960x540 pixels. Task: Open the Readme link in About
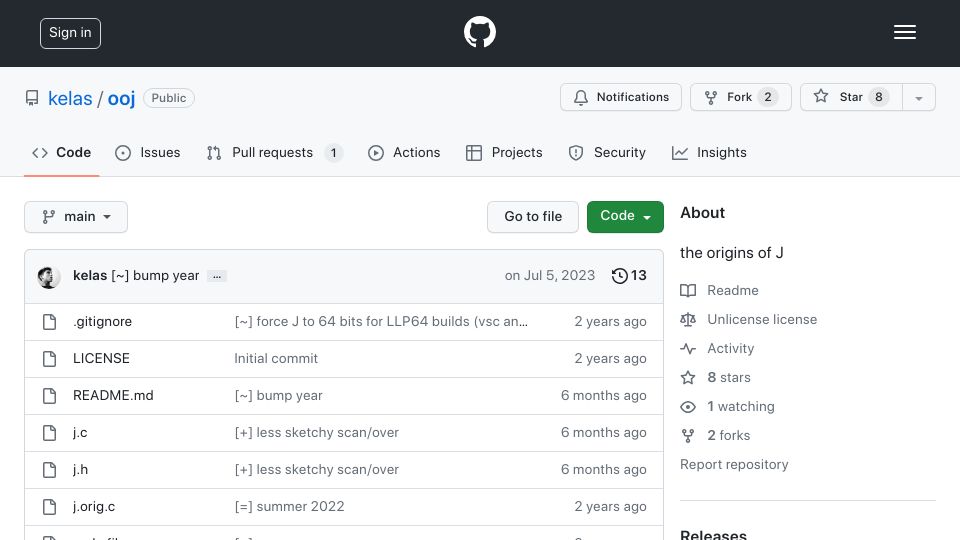(x=733, y=290)
